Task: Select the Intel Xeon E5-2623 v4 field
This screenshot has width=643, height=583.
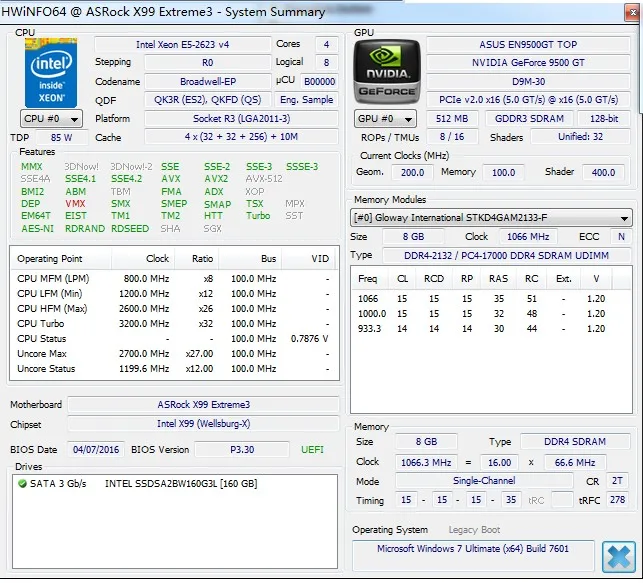Action: (182, 45)
